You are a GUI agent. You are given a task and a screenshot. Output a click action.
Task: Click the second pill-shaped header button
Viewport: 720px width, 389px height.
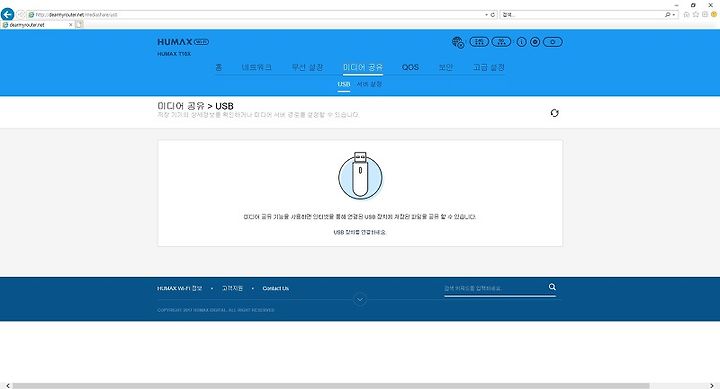pos(501,42)
